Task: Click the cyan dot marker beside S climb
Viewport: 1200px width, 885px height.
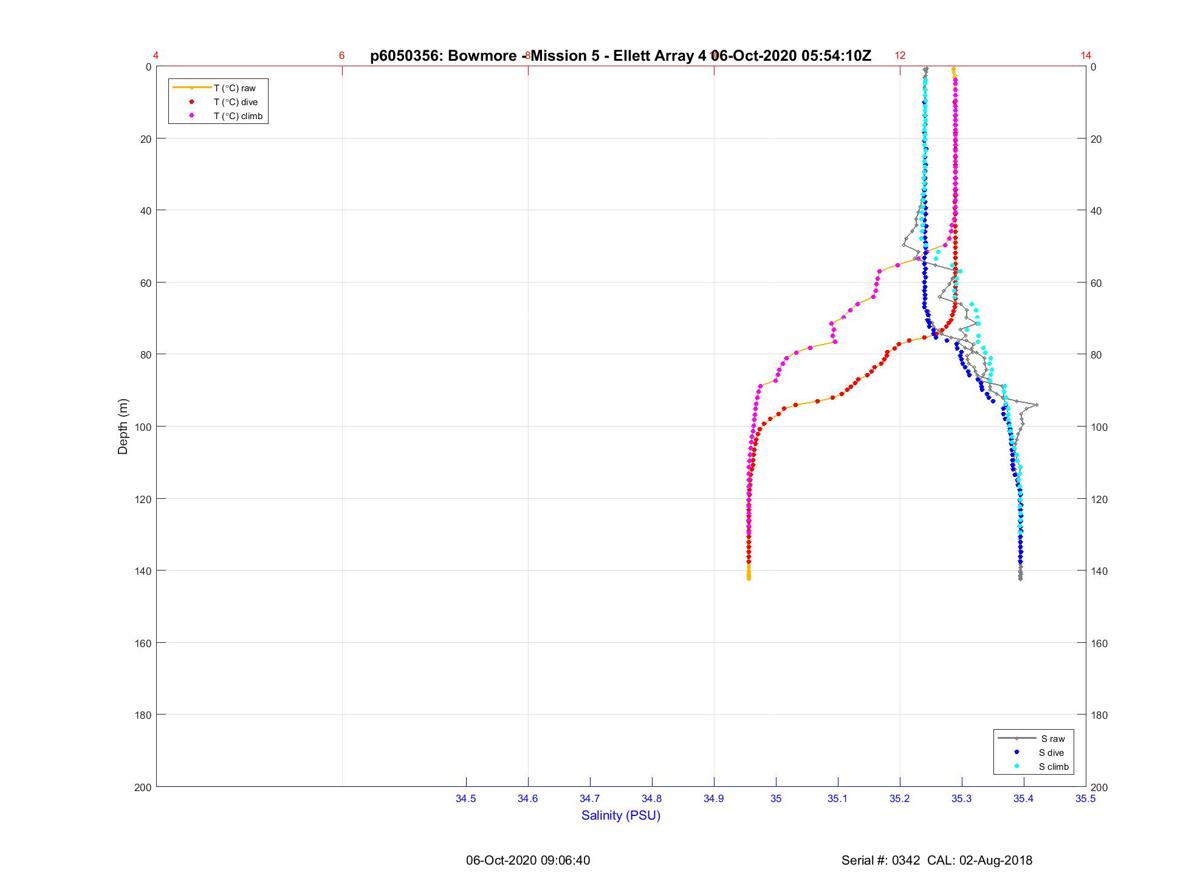Action: point(1017,766)
